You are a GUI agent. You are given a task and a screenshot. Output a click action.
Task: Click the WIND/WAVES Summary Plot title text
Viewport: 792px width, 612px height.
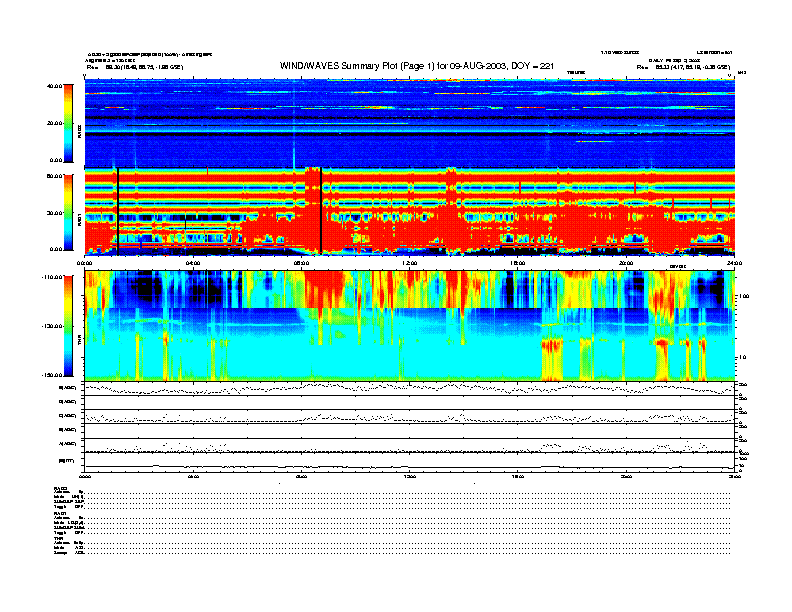(x=417, y=66)
